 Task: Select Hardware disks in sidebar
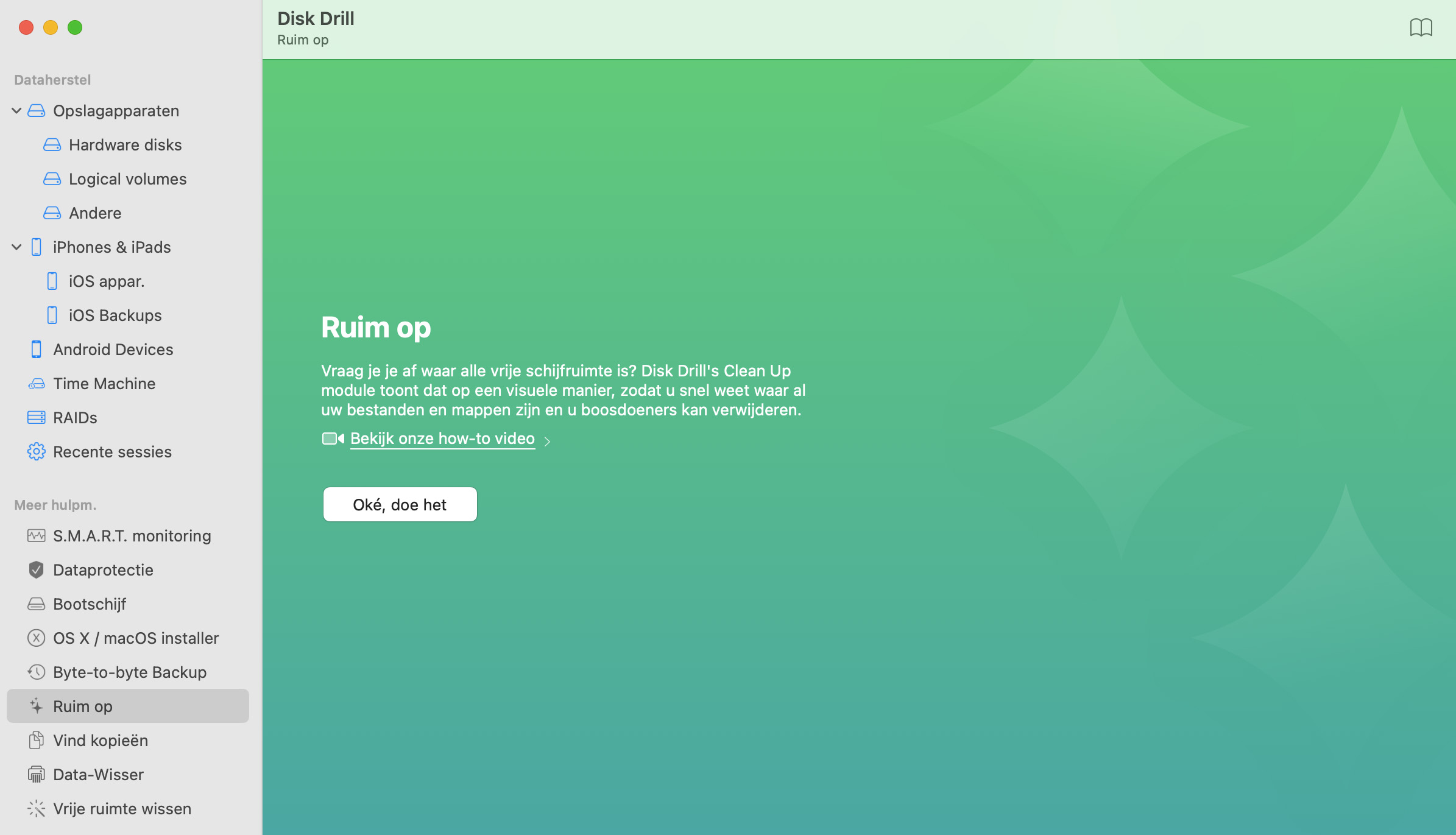coord(125,145)
